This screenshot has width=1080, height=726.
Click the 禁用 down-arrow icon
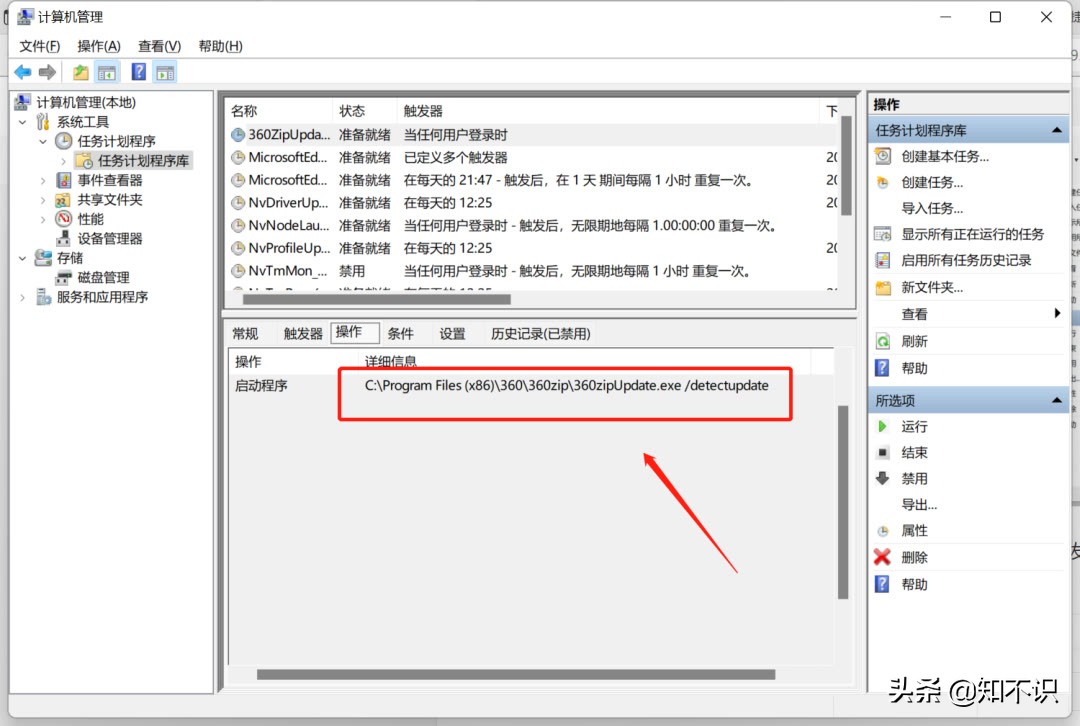882,478
